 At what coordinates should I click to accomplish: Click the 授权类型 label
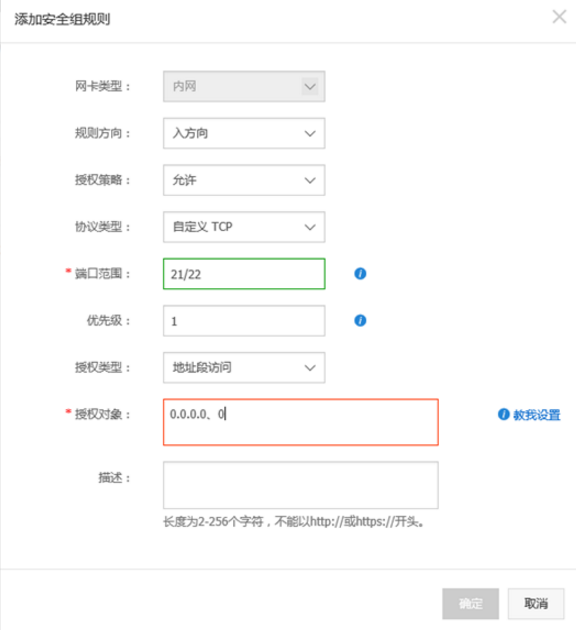pos(102,367)
